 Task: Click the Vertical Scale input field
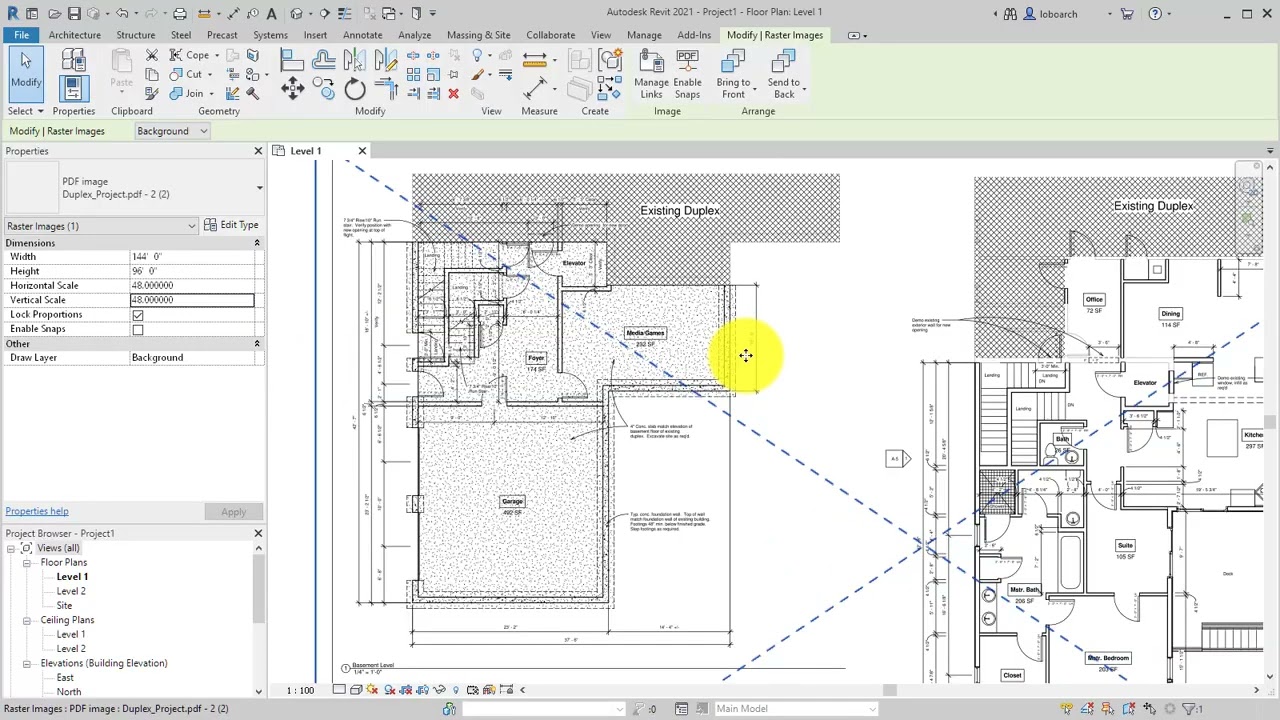coord(192,300)
